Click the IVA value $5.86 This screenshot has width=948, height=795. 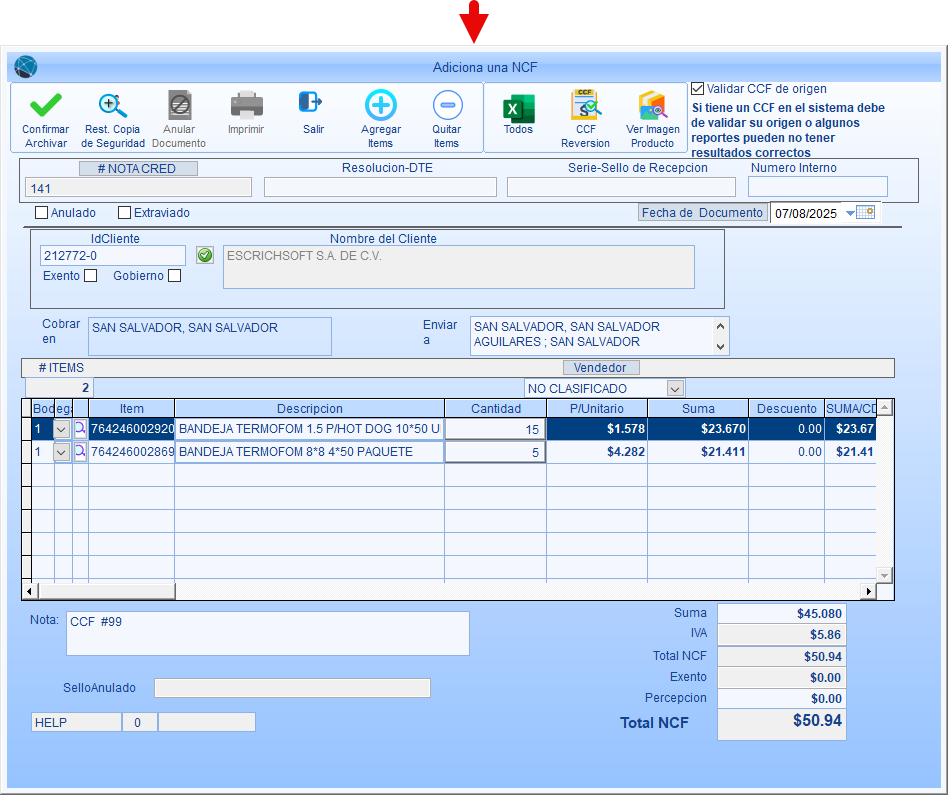click(781, 635)
